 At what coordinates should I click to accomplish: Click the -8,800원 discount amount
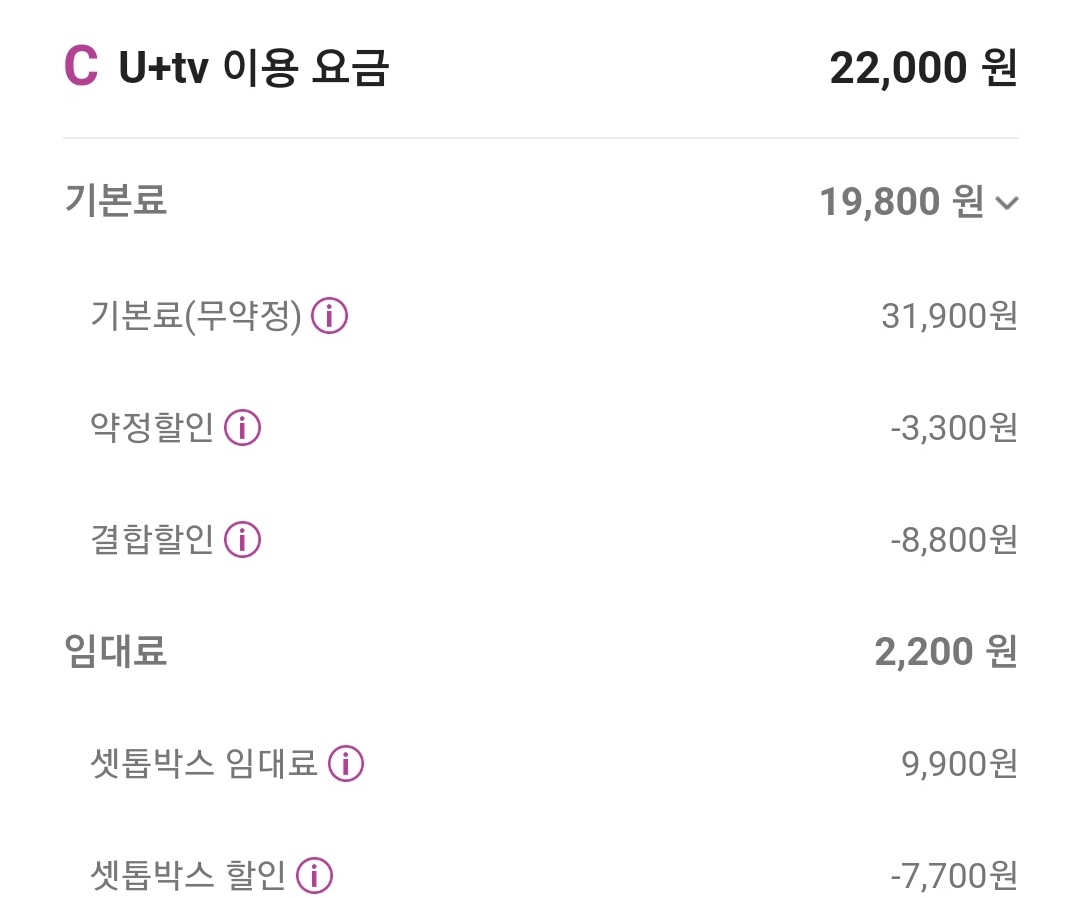click(953, 540)
